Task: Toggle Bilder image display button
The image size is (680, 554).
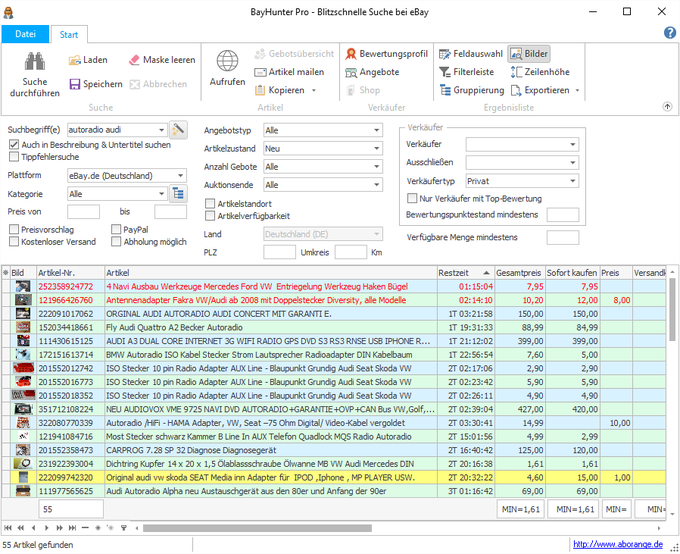Action: [529, 54]
